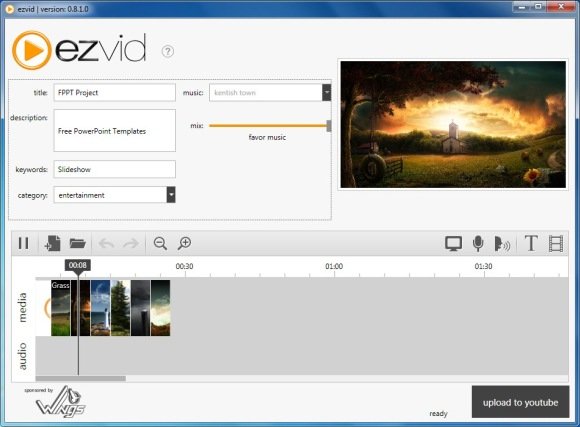Select the Grass clip thumbnail

tap(61, 308)
